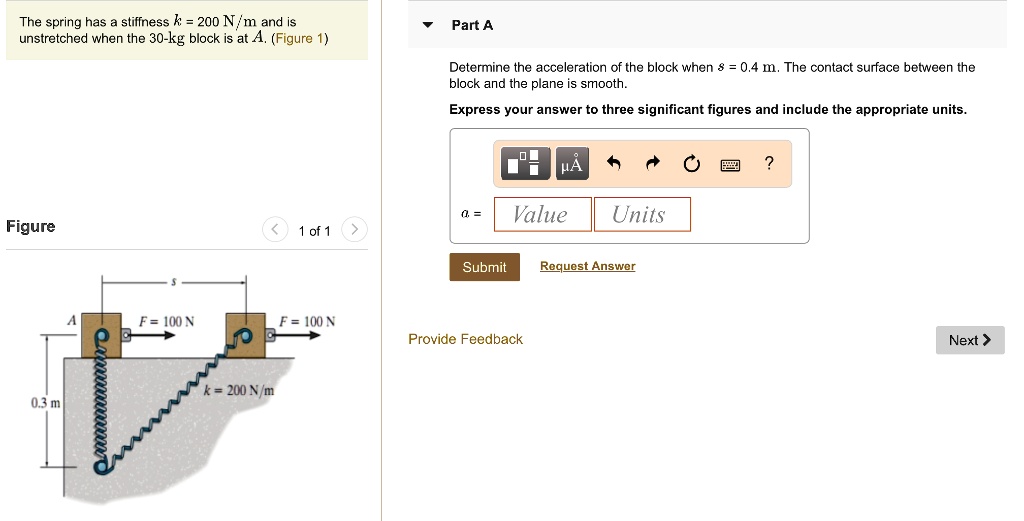
Task: Redo the last answer edit
Action: [x=652, y=164]
